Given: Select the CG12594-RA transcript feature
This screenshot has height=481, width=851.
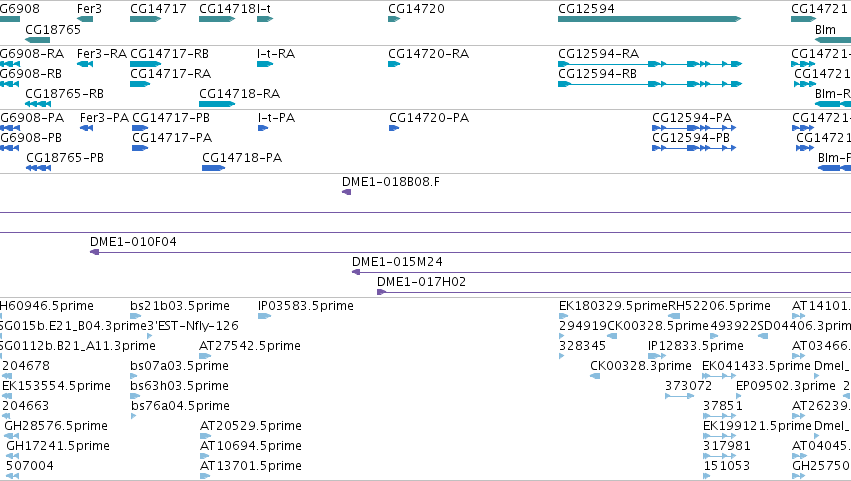Looking at the screenshot, I should pos(650,64).
